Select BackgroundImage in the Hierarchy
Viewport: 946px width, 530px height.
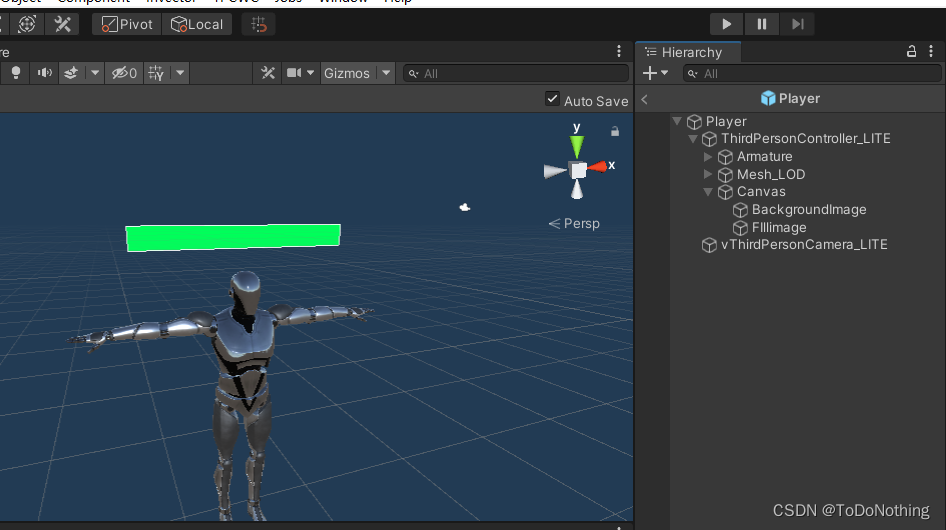(809, 210)
